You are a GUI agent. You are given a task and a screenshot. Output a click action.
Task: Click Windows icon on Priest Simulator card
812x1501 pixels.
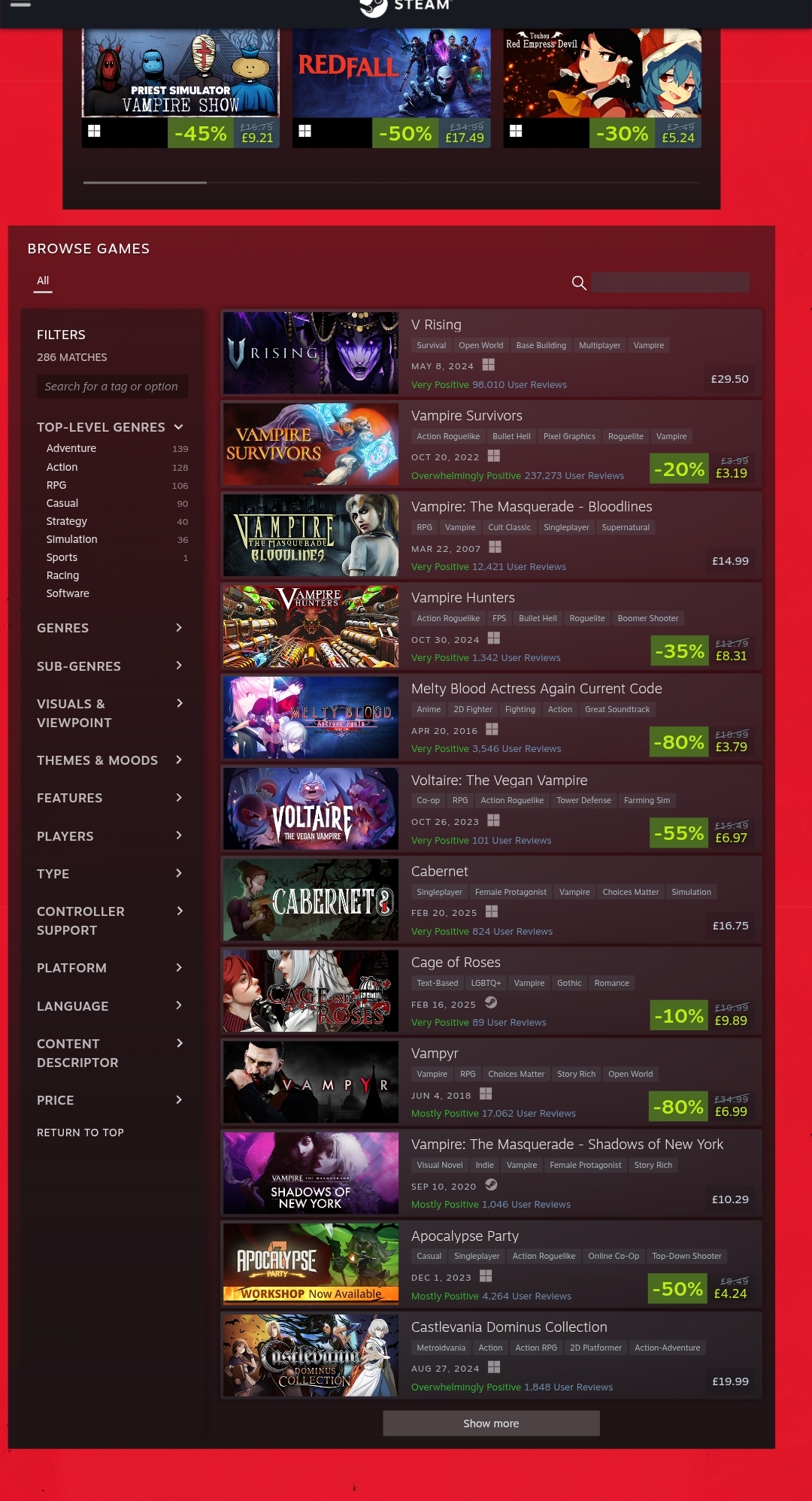click(x=94, y=131)
